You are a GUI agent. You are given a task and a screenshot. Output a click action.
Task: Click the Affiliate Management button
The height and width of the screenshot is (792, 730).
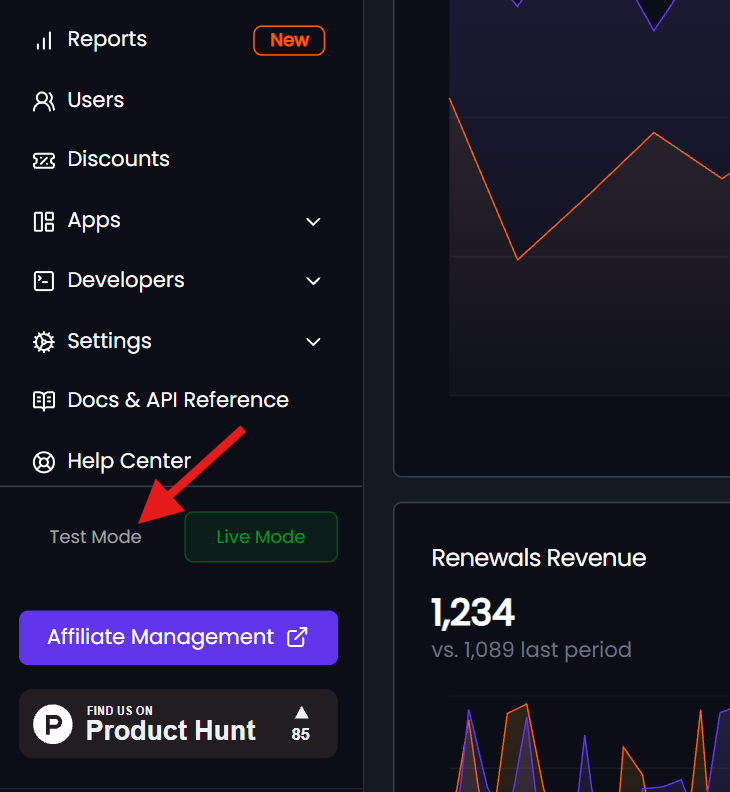click(x=178, y=637)
